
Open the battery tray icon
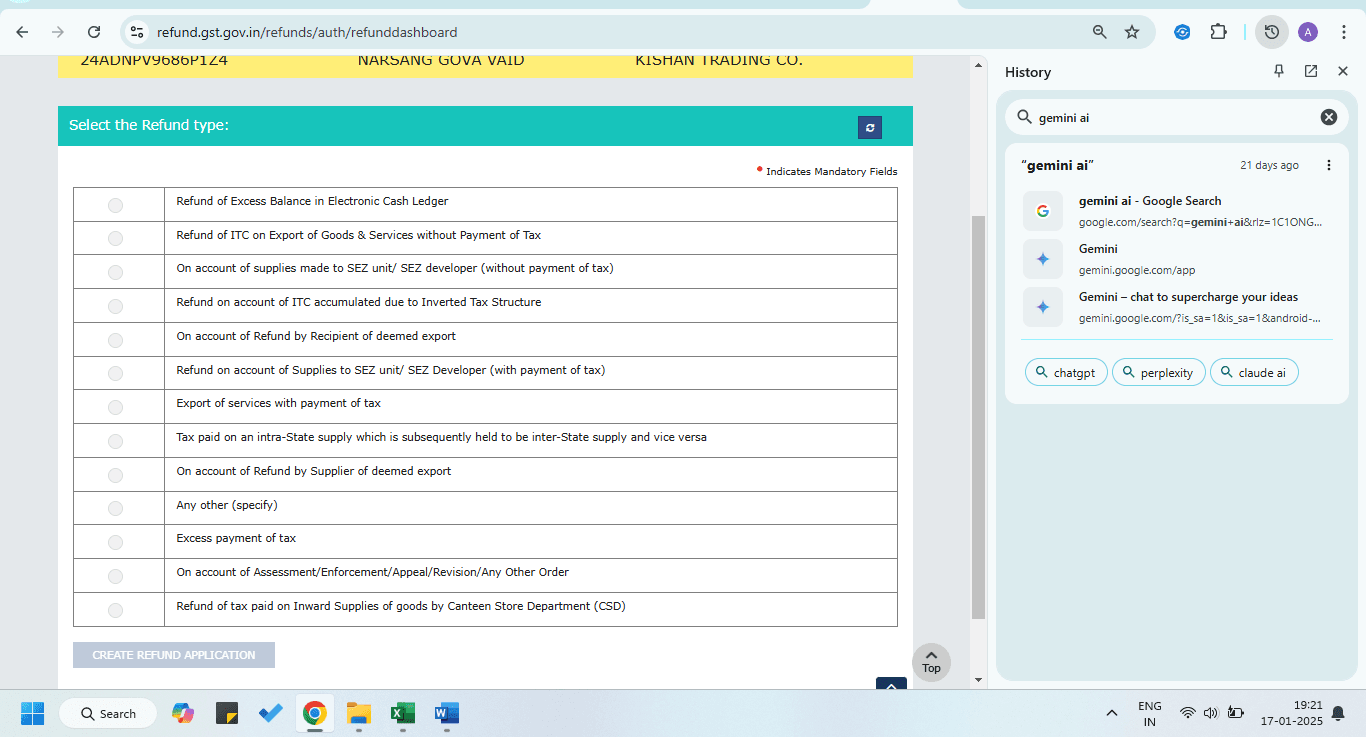point(1236,713)
